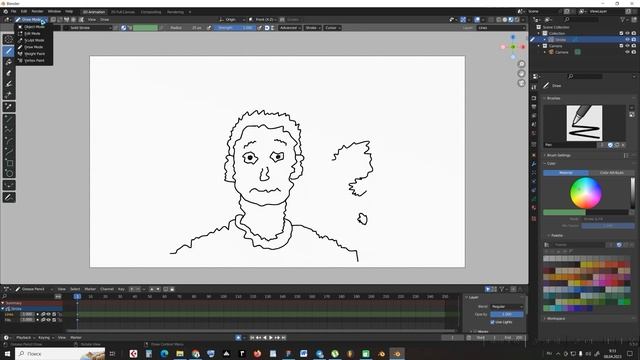640x360 pixels.
Task: Open the Output properties tab icon
Action: pyautogui.click(x=534, y=107)
